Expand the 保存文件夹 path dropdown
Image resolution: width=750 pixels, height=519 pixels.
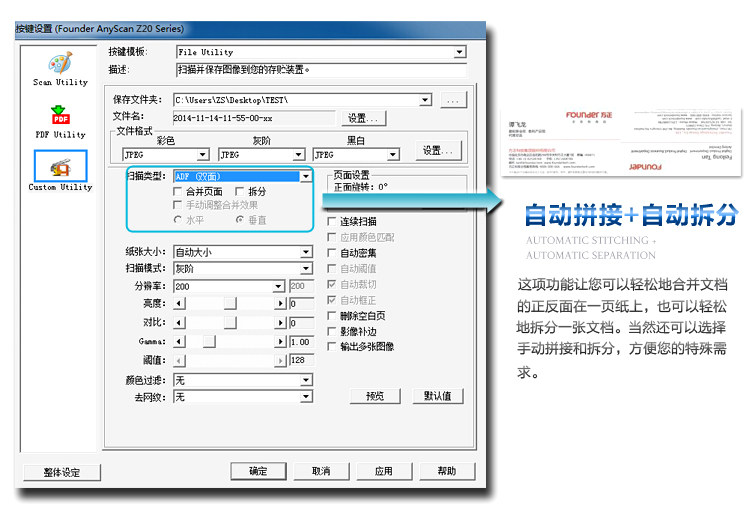point(425,100)
